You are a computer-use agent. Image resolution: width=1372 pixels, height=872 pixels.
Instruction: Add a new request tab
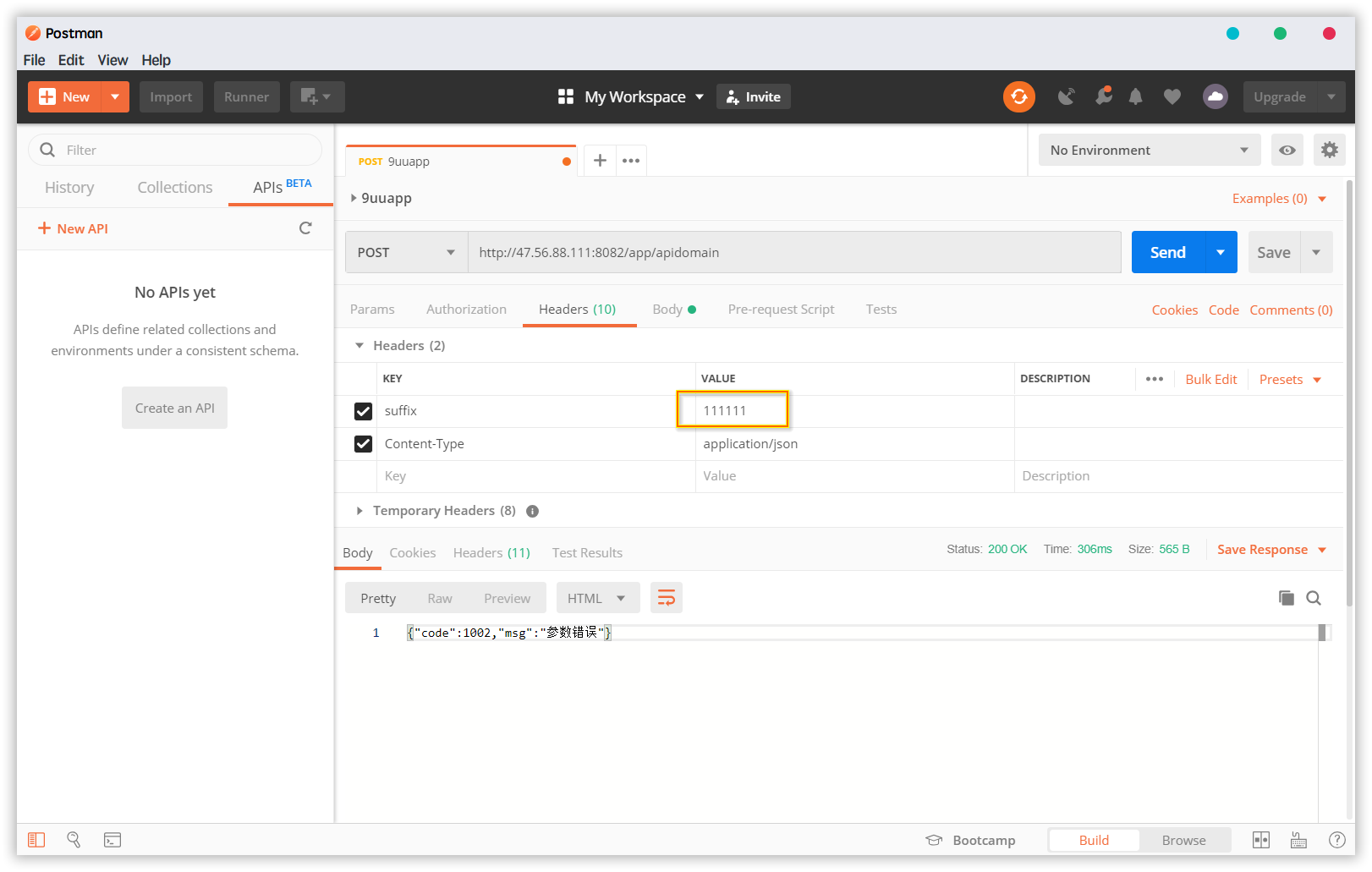pyautogui.click(x=600, y=161)
